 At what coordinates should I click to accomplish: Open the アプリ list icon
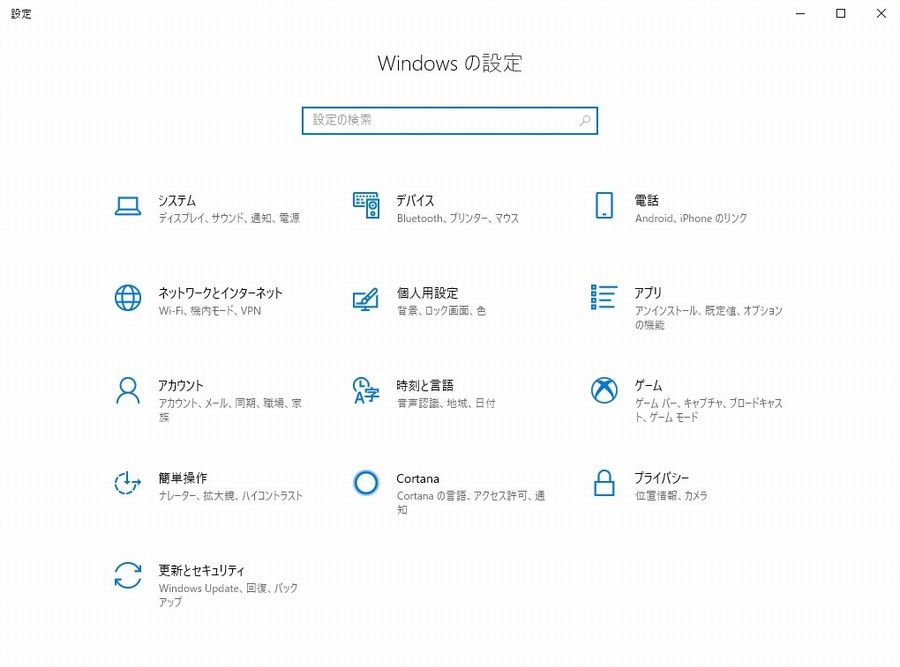pos(604,297)
